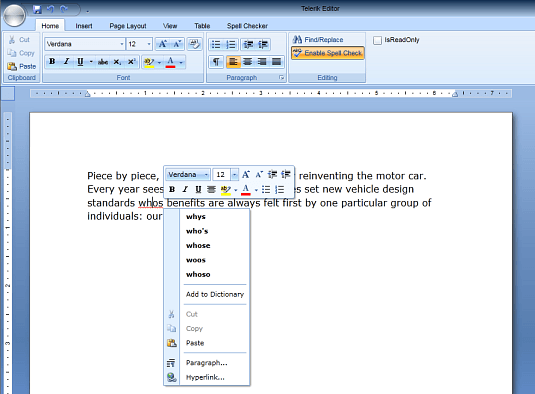This screenshot has height=394, width=535.
Task: Click Paste in context menu
Action: (207, 343)
